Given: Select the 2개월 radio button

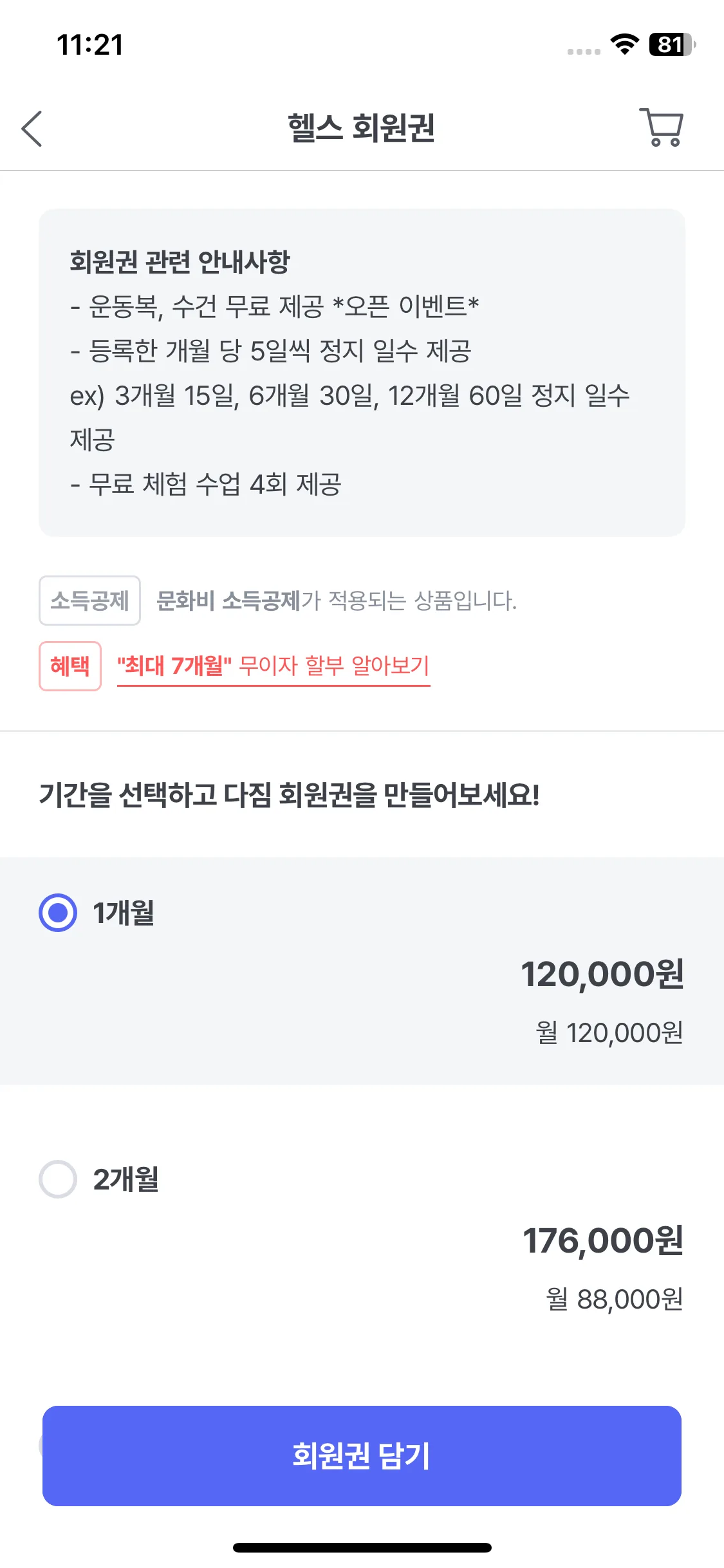Looking at the screenshot, I should click(x=58, y=1179).
